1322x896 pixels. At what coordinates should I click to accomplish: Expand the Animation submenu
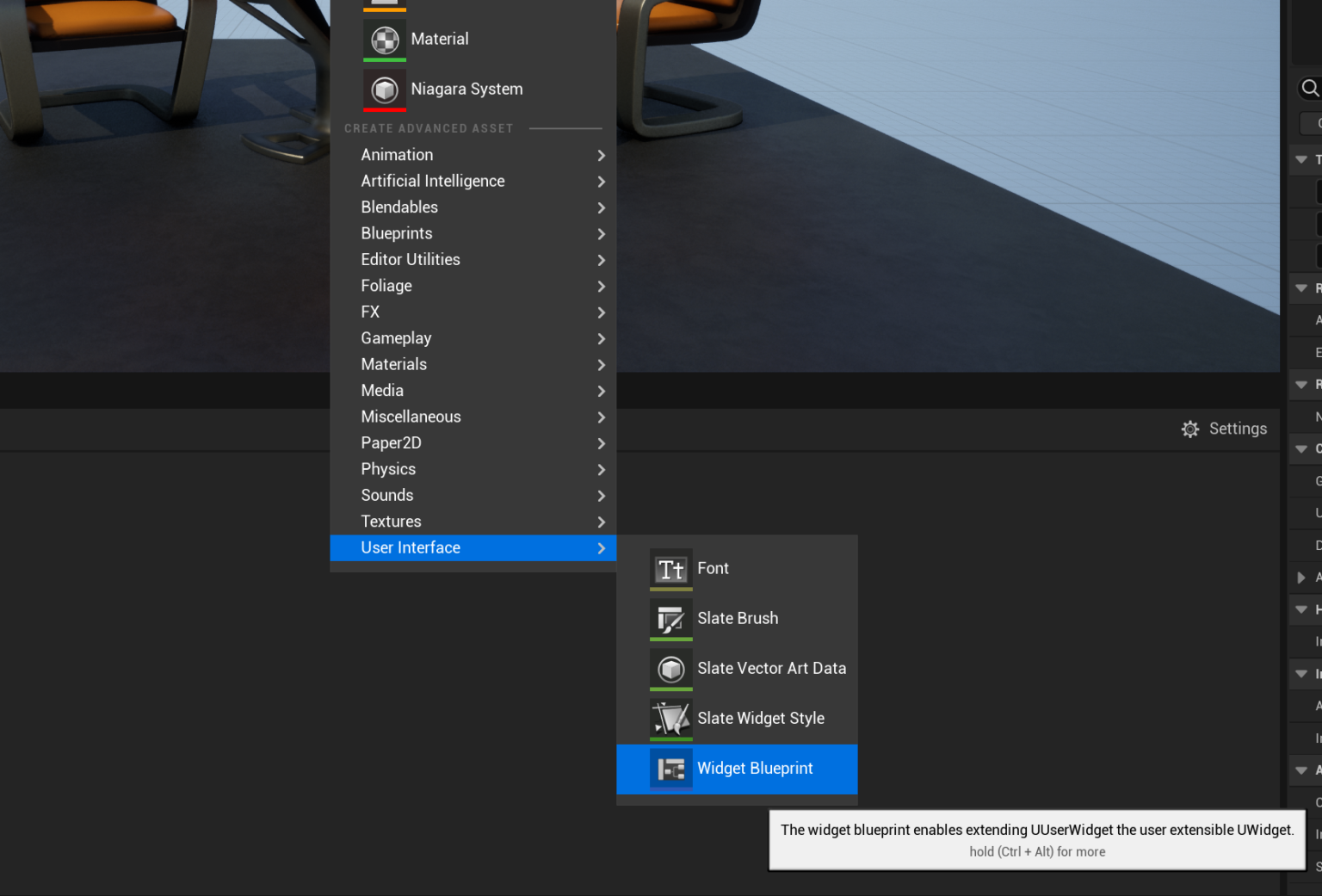coord(397,155)
